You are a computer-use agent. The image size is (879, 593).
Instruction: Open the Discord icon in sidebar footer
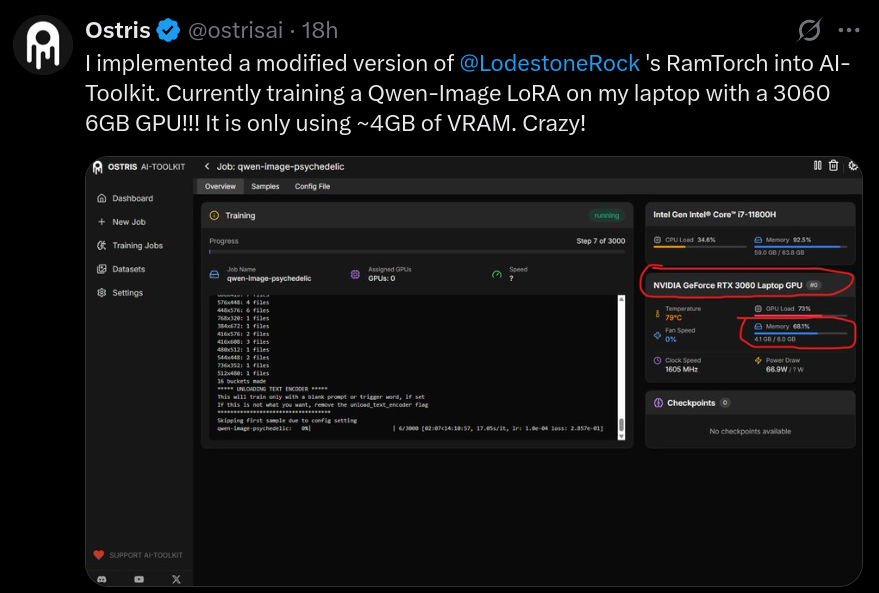[101, 580]
